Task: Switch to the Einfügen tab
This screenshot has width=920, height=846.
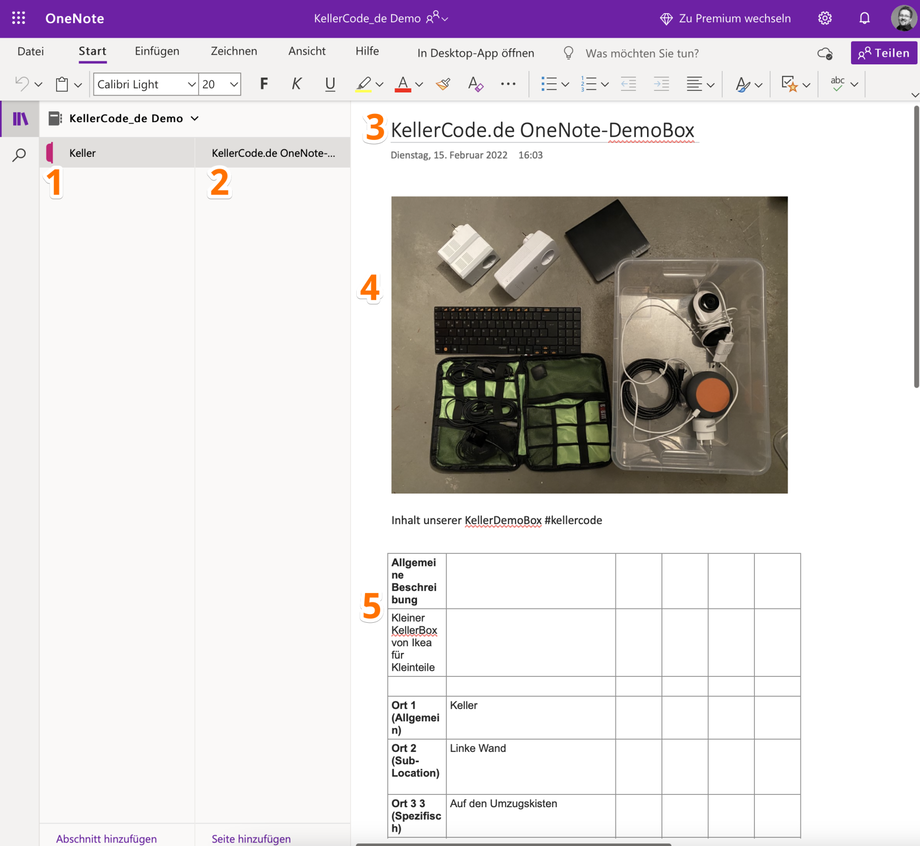Action: (x=157, y=52)
